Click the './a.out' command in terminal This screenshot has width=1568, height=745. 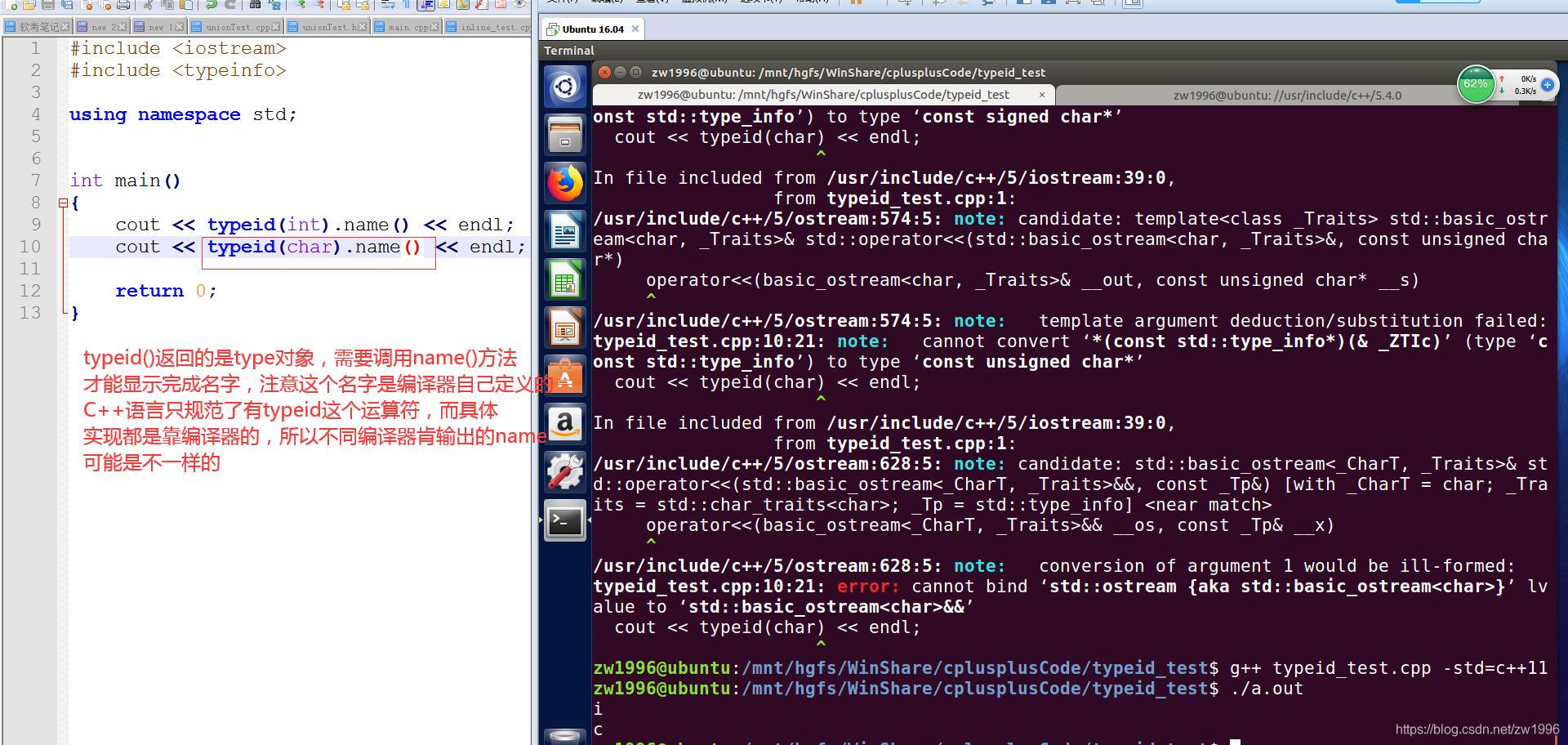[1267, 689]
